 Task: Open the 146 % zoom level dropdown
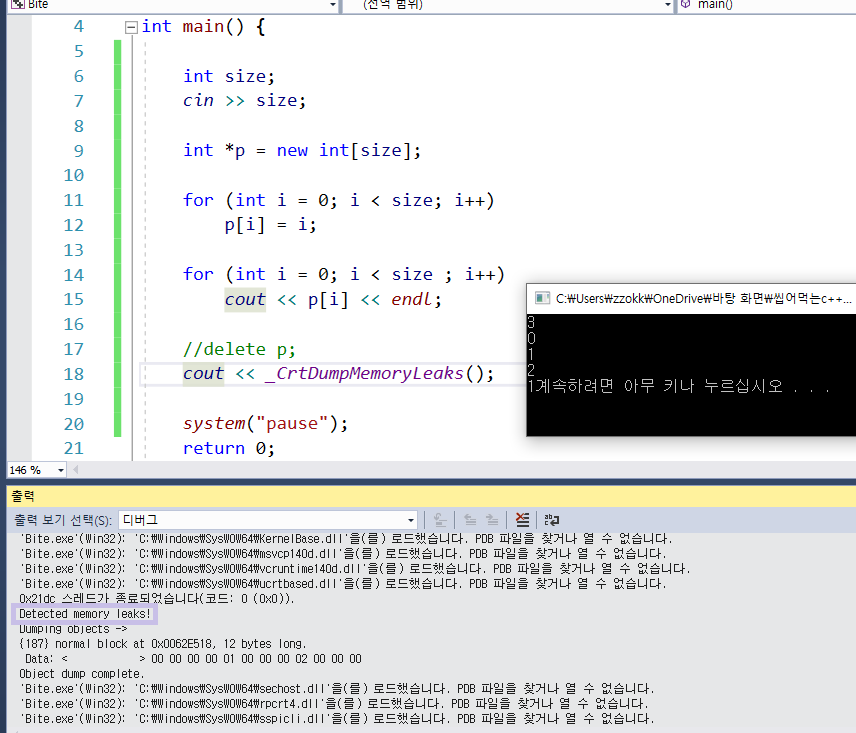pos(61,470)
